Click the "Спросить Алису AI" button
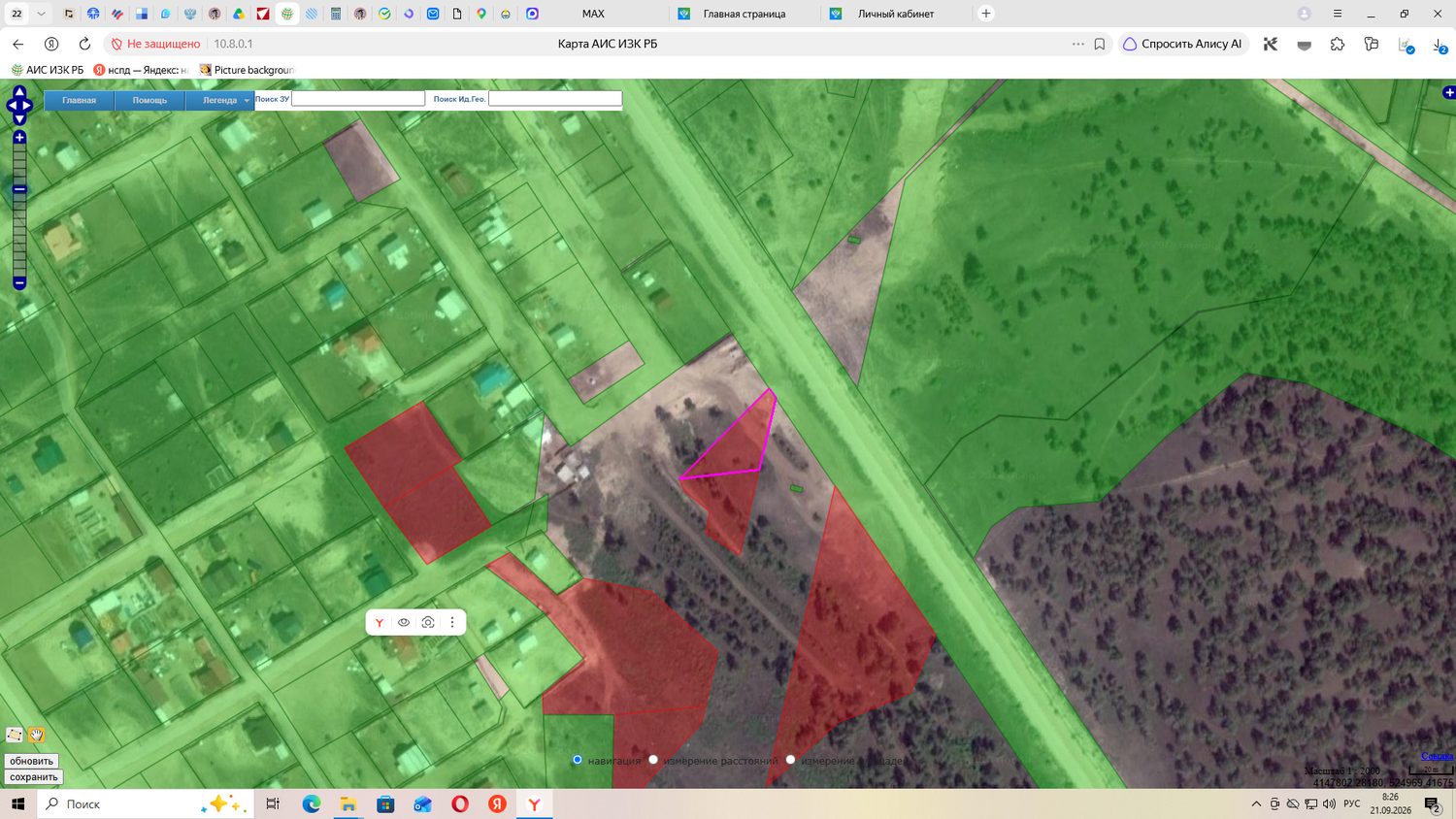Screen dimensions: 1456x819 pyautogui.click(x=1182, y=44)
